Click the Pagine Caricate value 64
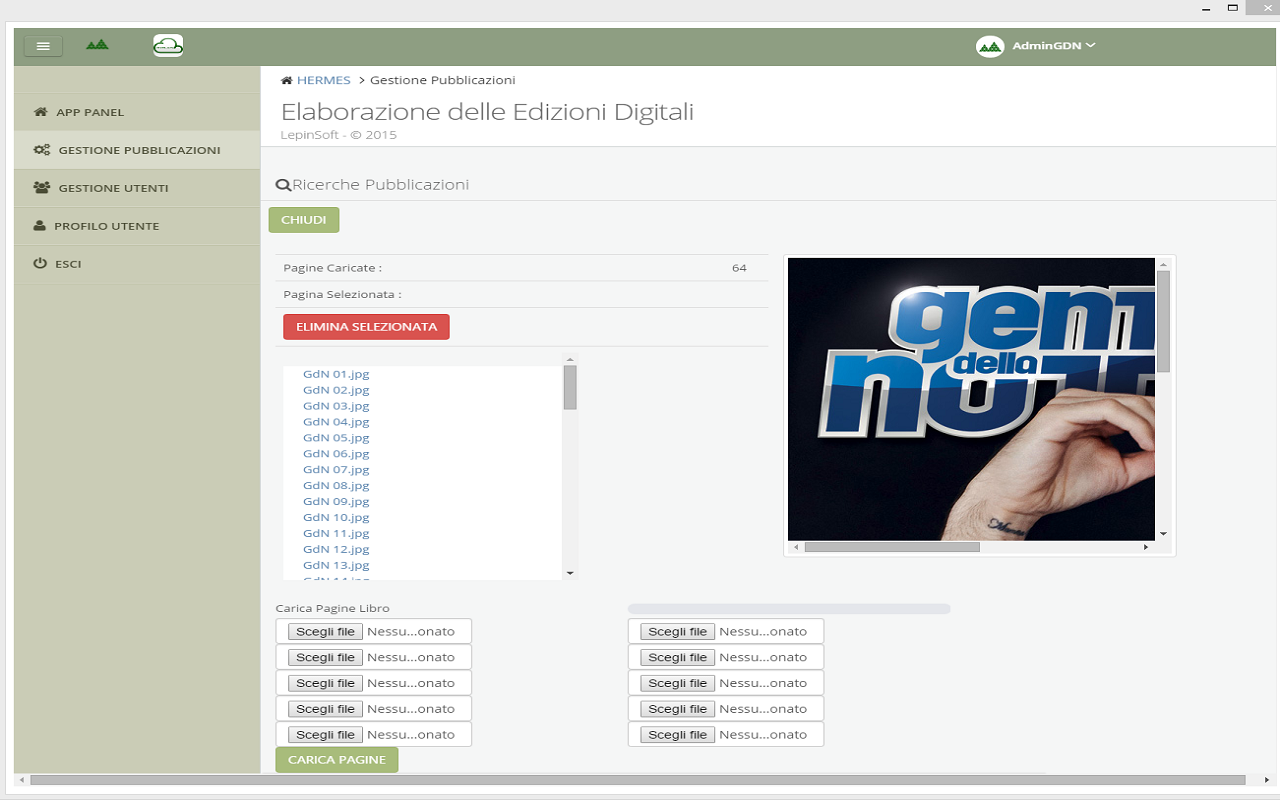 point(739,268)
